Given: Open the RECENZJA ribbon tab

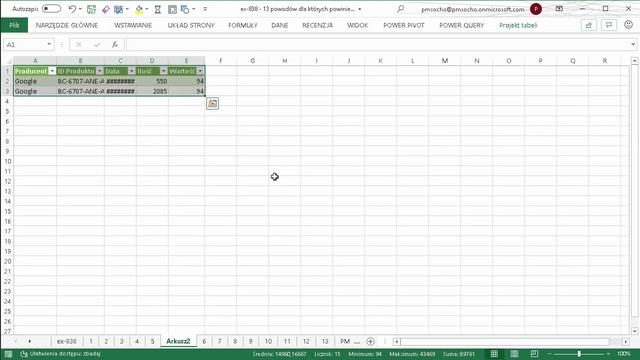Looking at the screenshot, I should coord(318,25).
